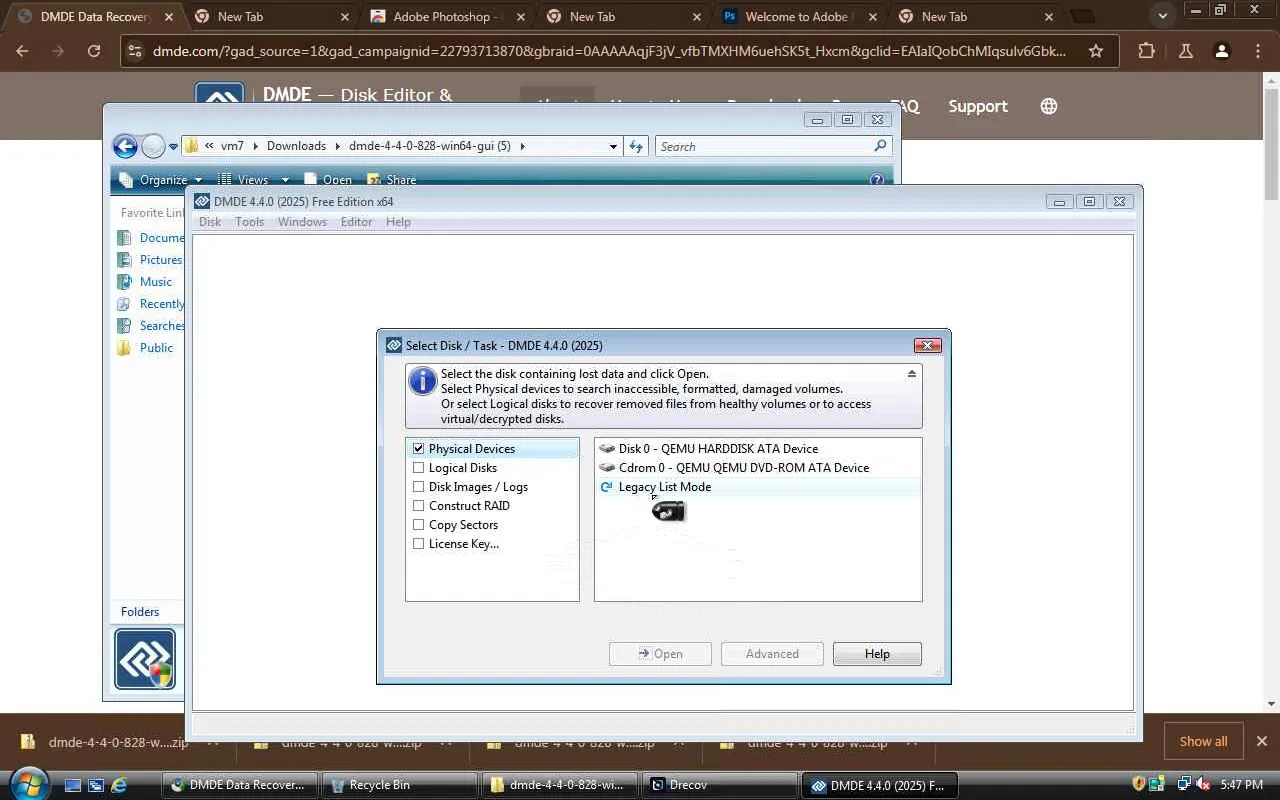1280x800 pixels.
Task: Click the Chrome address bar URL
Action: 609,51
